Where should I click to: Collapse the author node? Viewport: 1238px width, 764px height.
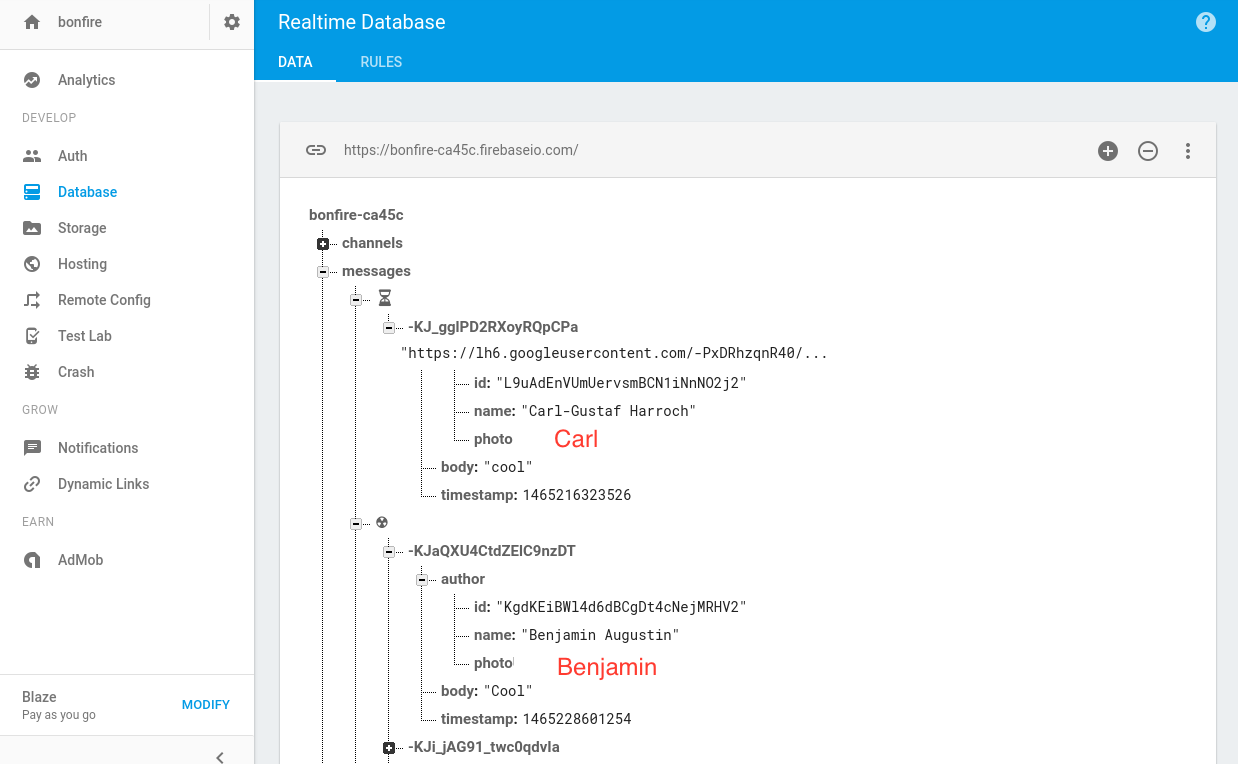tap(422, 580)
